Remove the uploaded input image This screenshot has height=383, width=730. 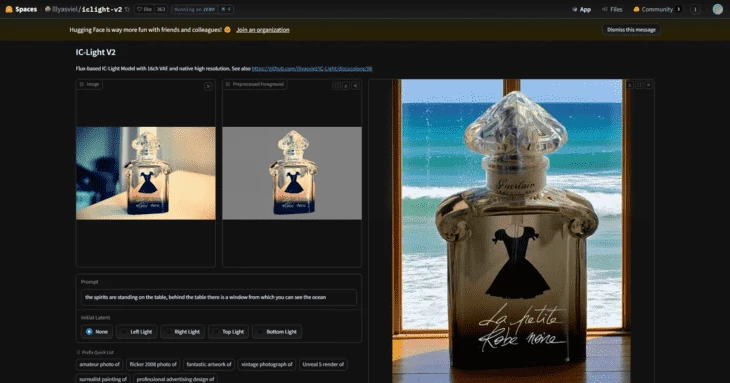pos(208,86)
